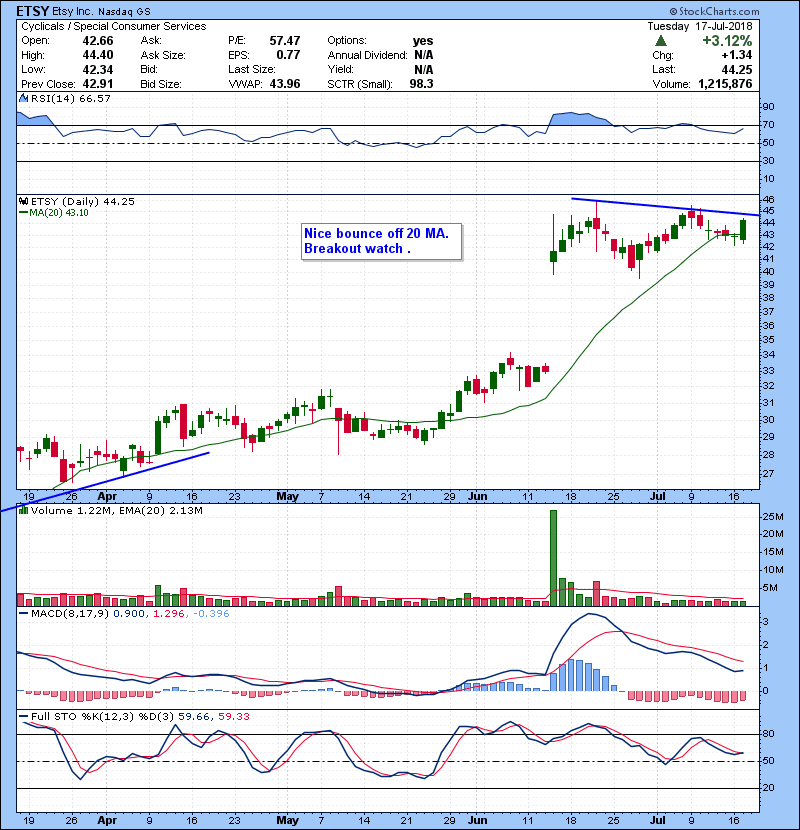The height and width of the screenshot is (830, 800).
Task: Select the High value 44.40
Action: 98,55
